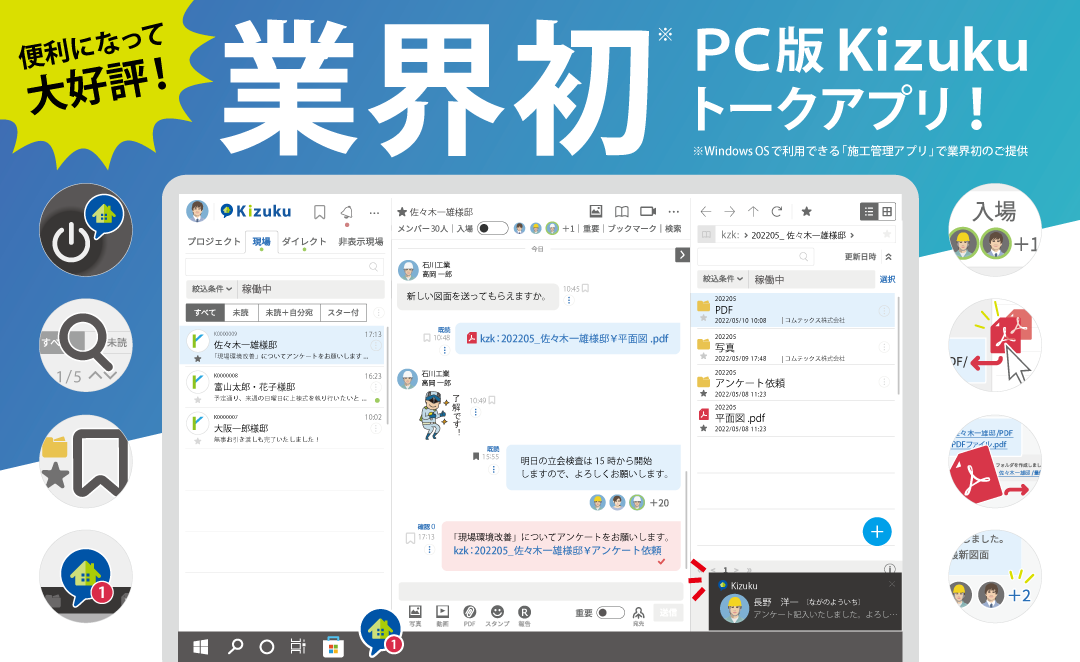1080x662 pixels.
Task: Refresh the file list with the reload icon
Action: coord(777,211)
